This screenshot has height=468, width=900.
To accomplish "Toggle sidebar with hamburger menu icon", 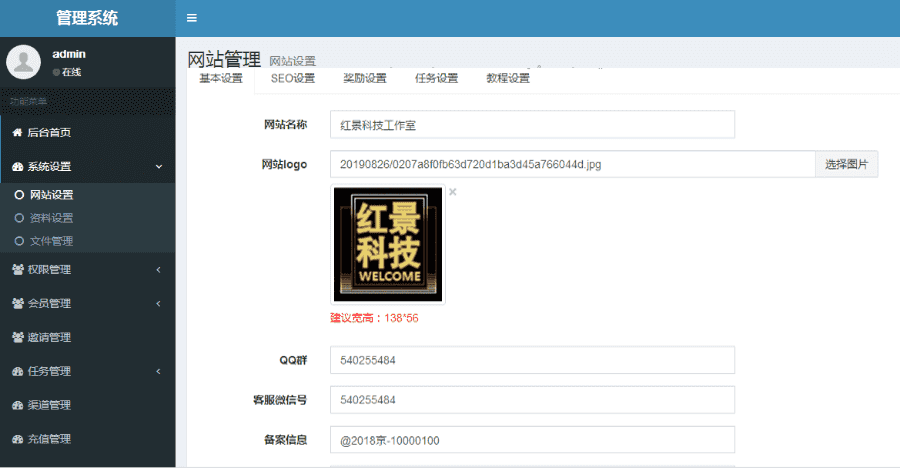I will (x=192, y=18).
